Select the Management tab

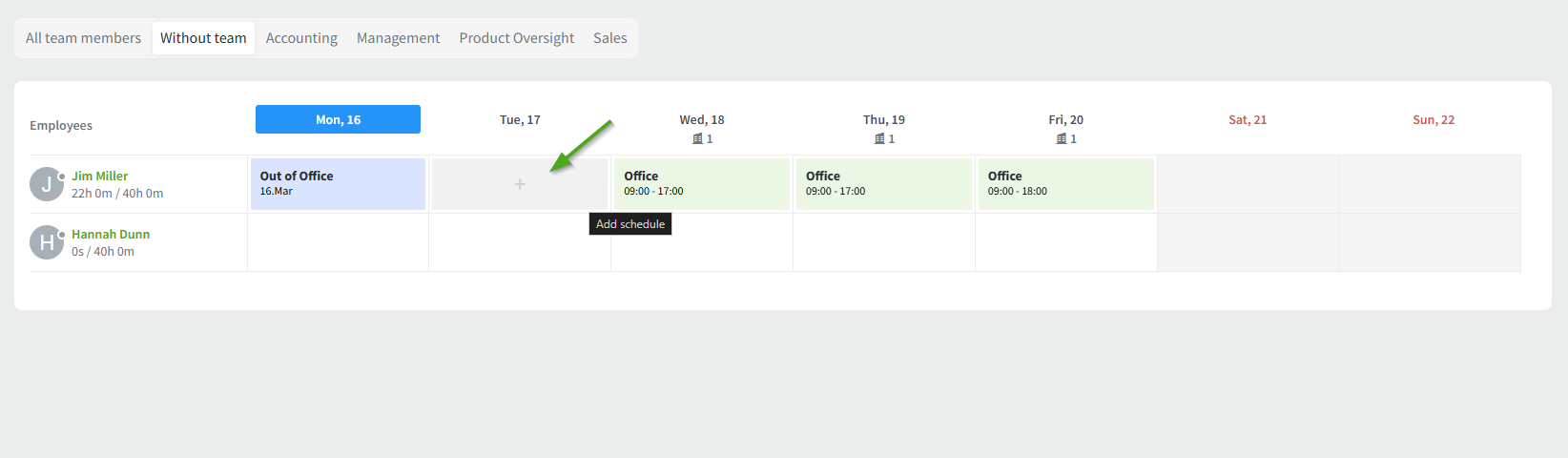[x=398, y=38]
